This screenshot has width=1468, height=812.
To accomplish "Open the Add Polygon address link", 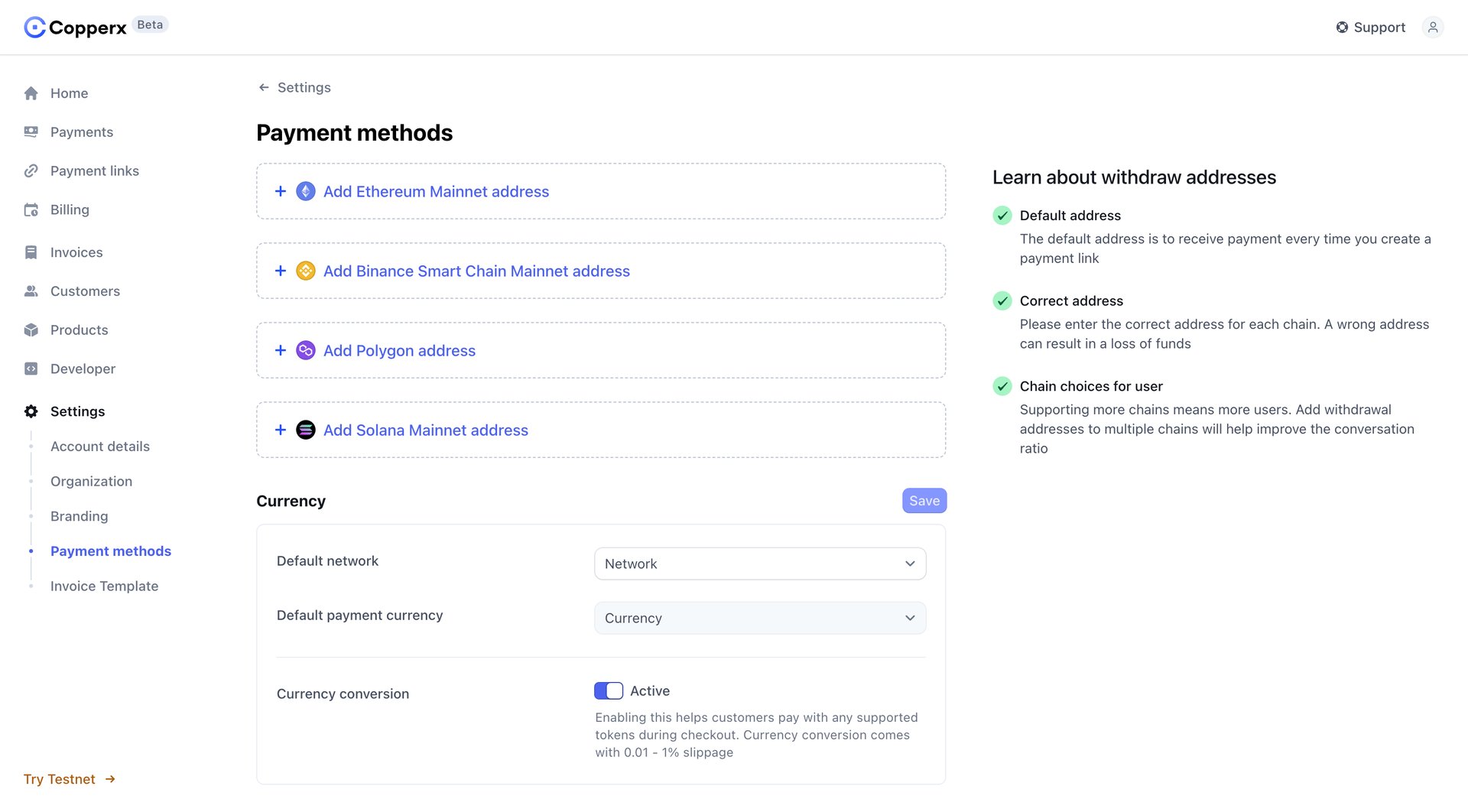I will 398,350.
